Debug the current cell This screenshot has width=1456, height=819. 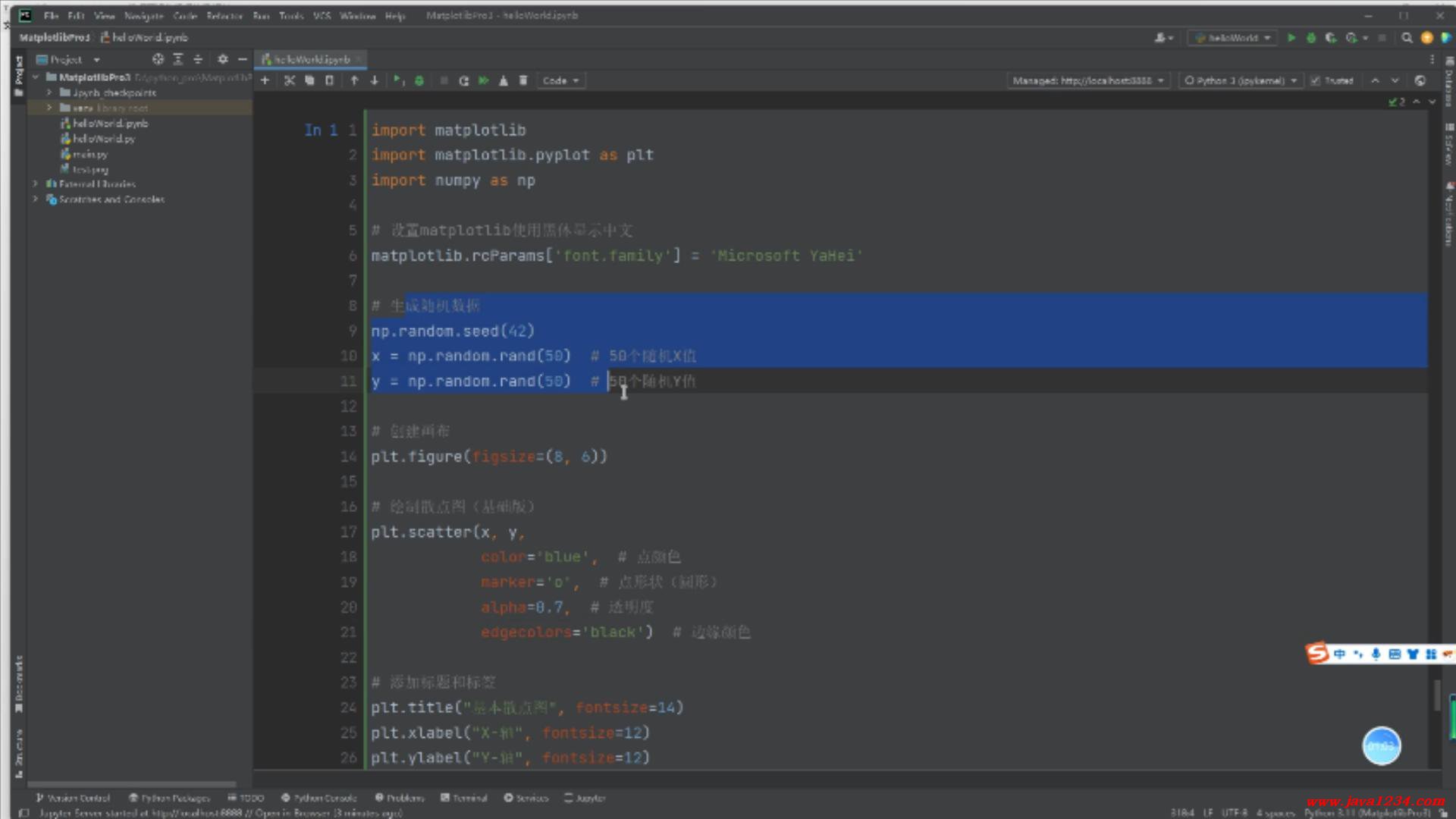419,80
